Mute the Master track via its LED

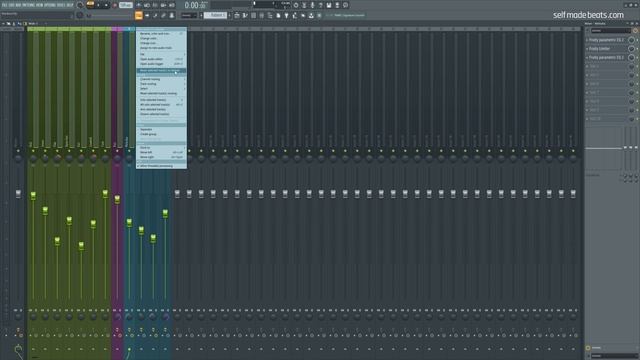click(18, 151)
